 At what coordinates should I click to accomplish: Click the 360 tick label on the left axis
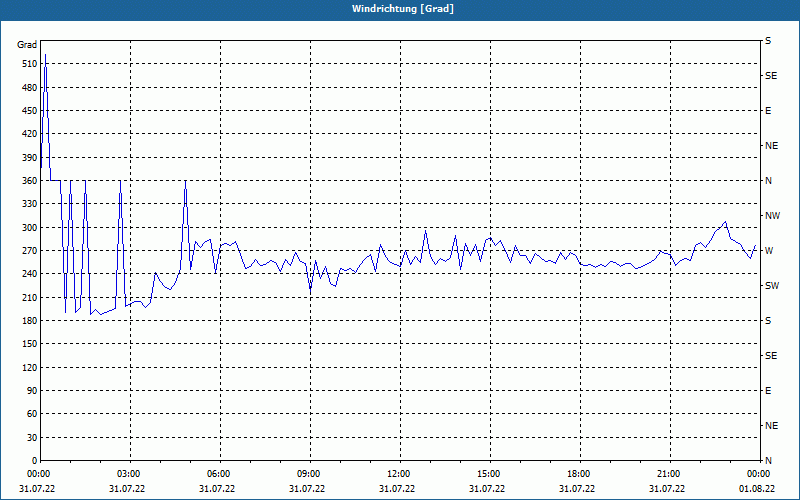(30, 181)
